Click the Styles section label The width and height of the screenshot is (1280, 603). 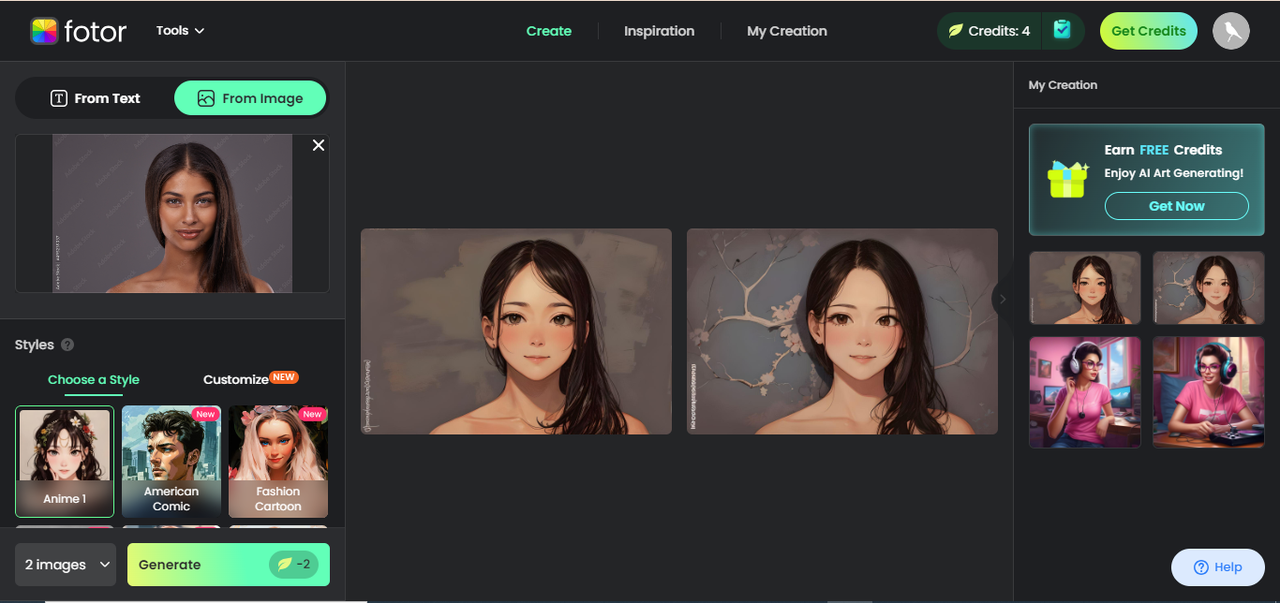(x=34, y=345)
